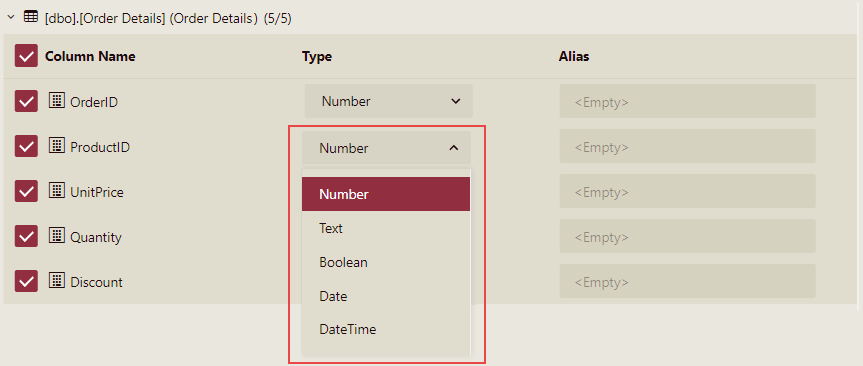Collapse the Order Details table chevron
This screenshot has width=863, height=366.
[x=10, y=18]
